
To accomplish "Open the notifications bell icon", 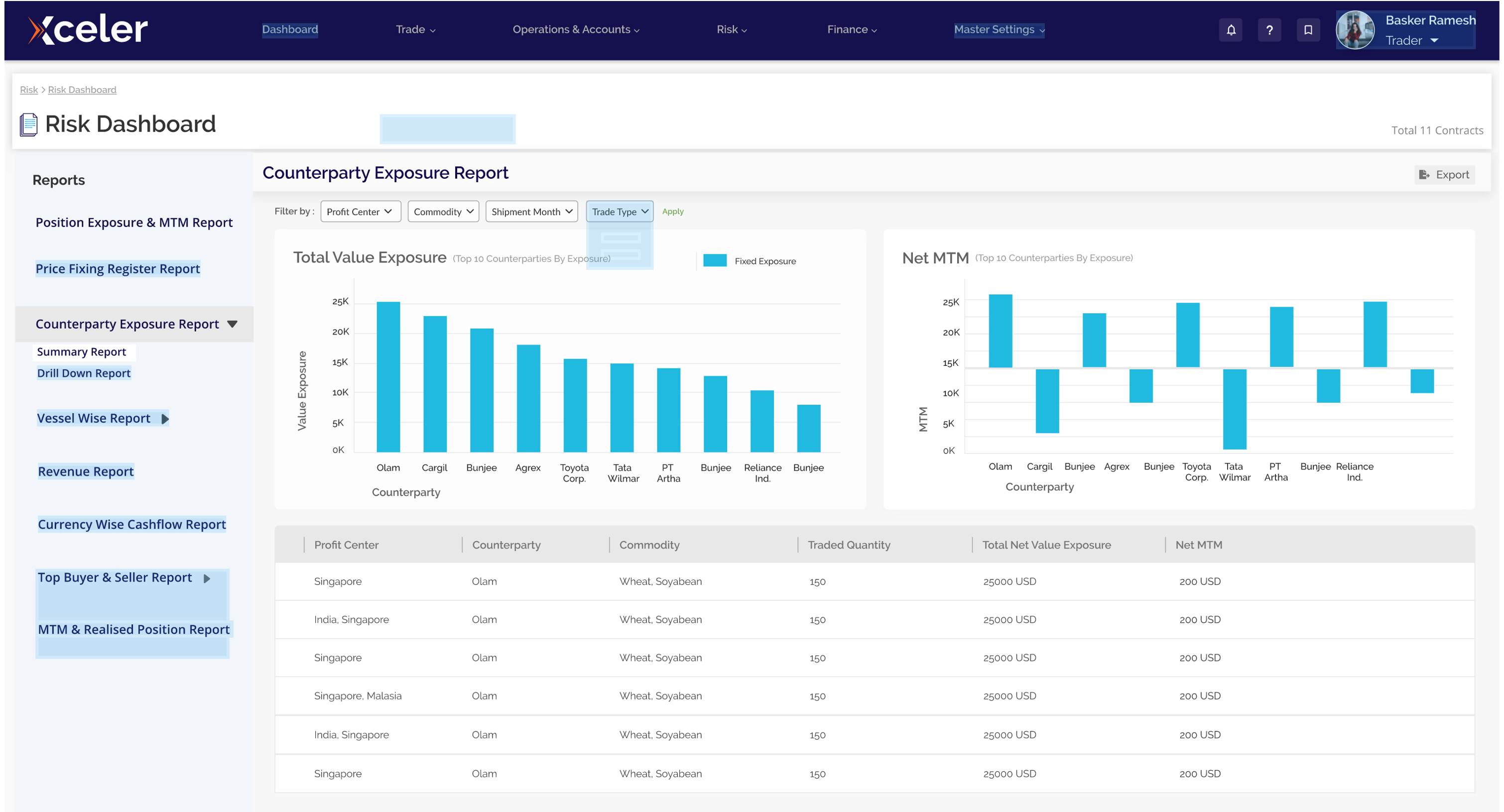I will point(1231,30).
